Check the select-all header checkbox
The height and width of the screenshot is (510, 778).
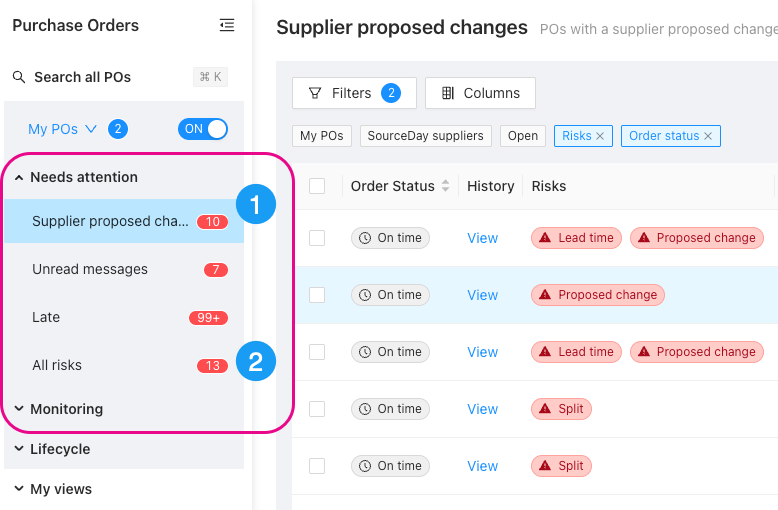click(x=317, y=186)
